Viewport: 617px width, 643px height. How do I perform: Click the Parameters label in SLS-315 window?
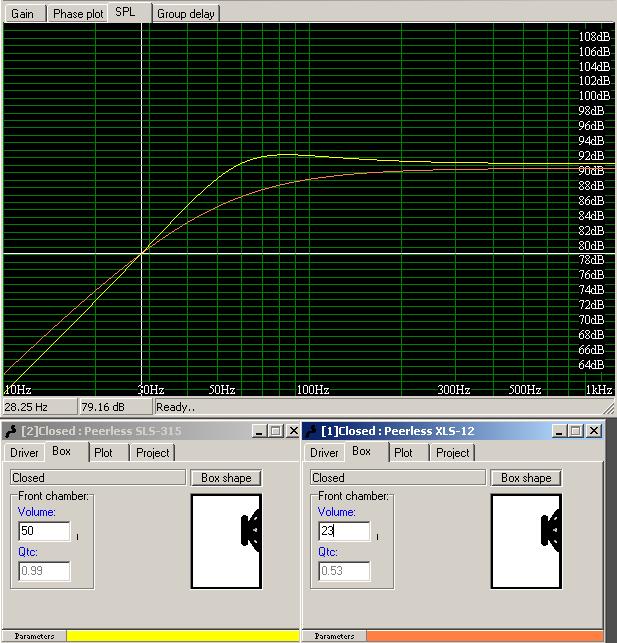(34, 636)
